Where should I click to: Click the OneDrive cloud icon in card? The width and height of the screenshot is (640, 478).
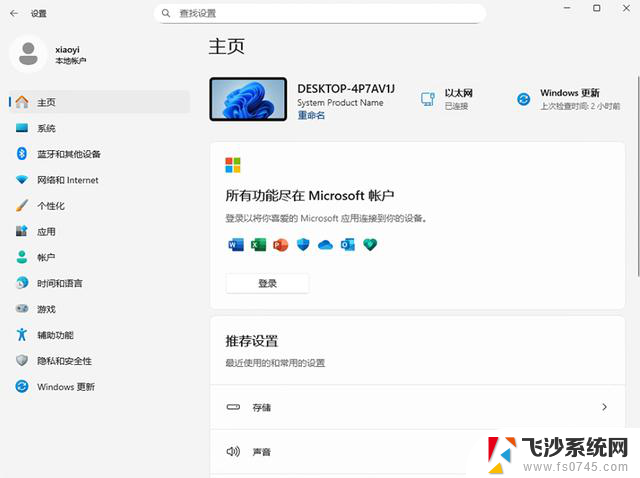(325, 245)
